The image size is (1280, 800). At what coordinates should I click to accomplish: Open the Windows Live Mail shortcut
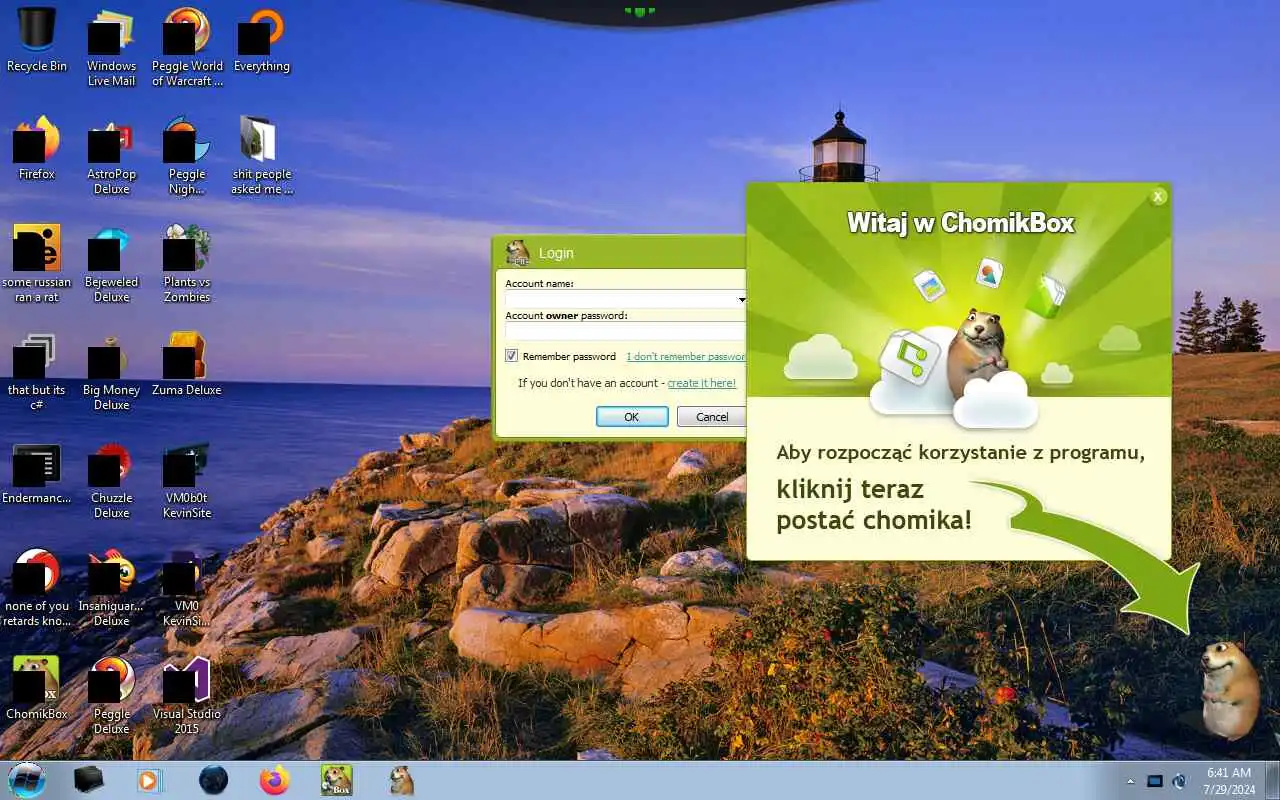coord(111,47)
